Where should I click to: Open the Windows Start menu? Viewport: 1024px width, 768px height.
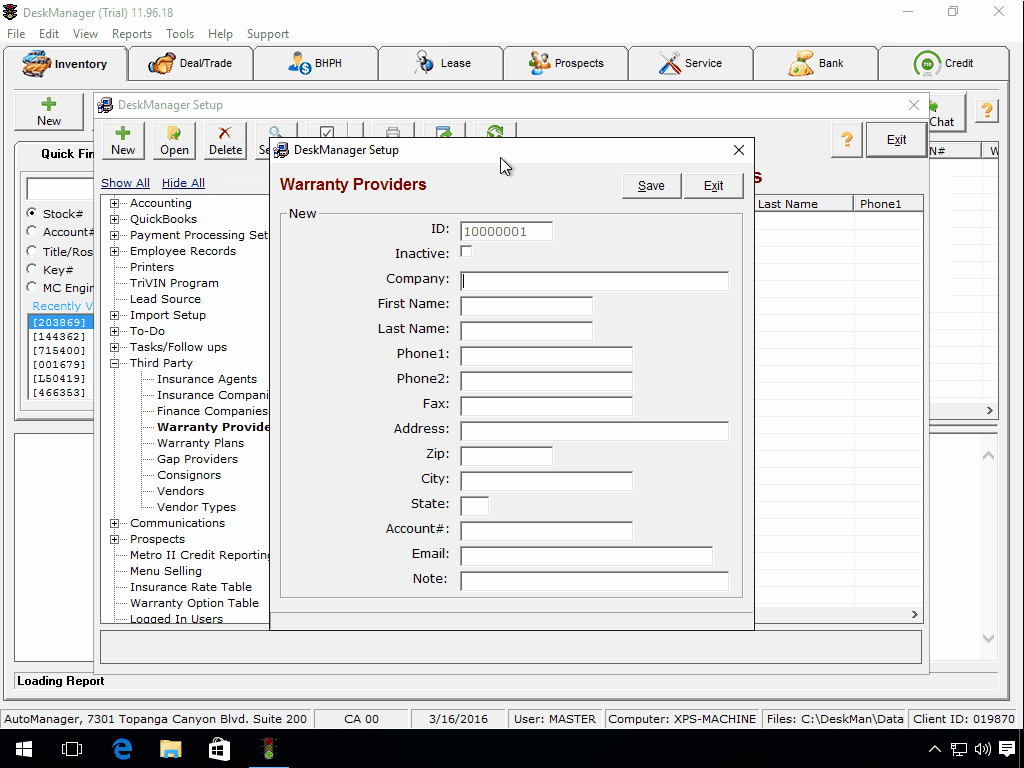click(x=24, y=749)
